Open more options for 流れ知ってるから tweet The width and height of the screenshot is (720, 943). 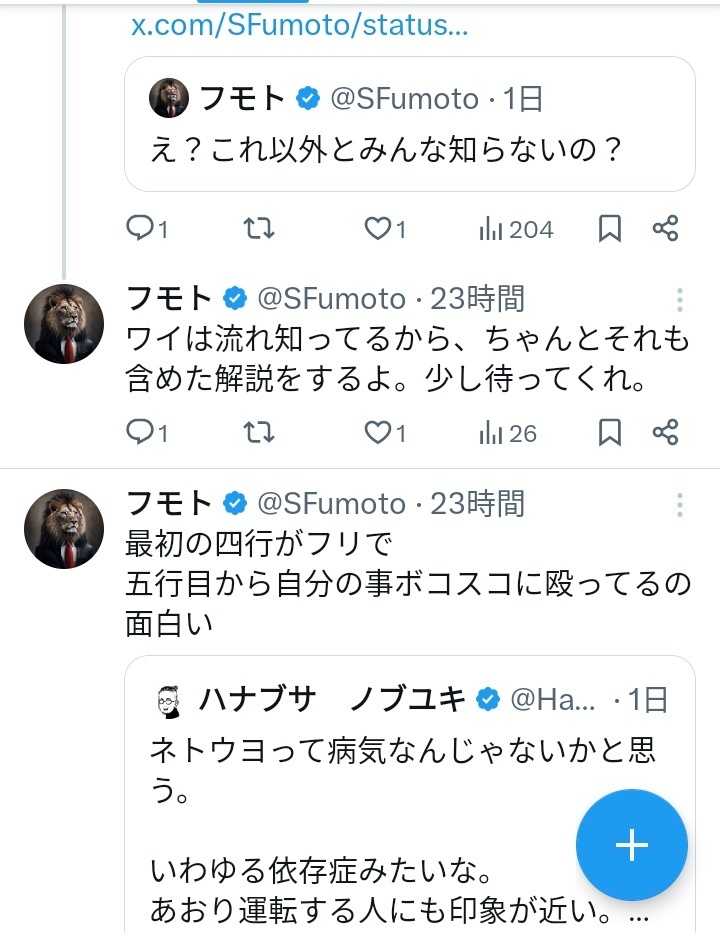coord(680,300)
